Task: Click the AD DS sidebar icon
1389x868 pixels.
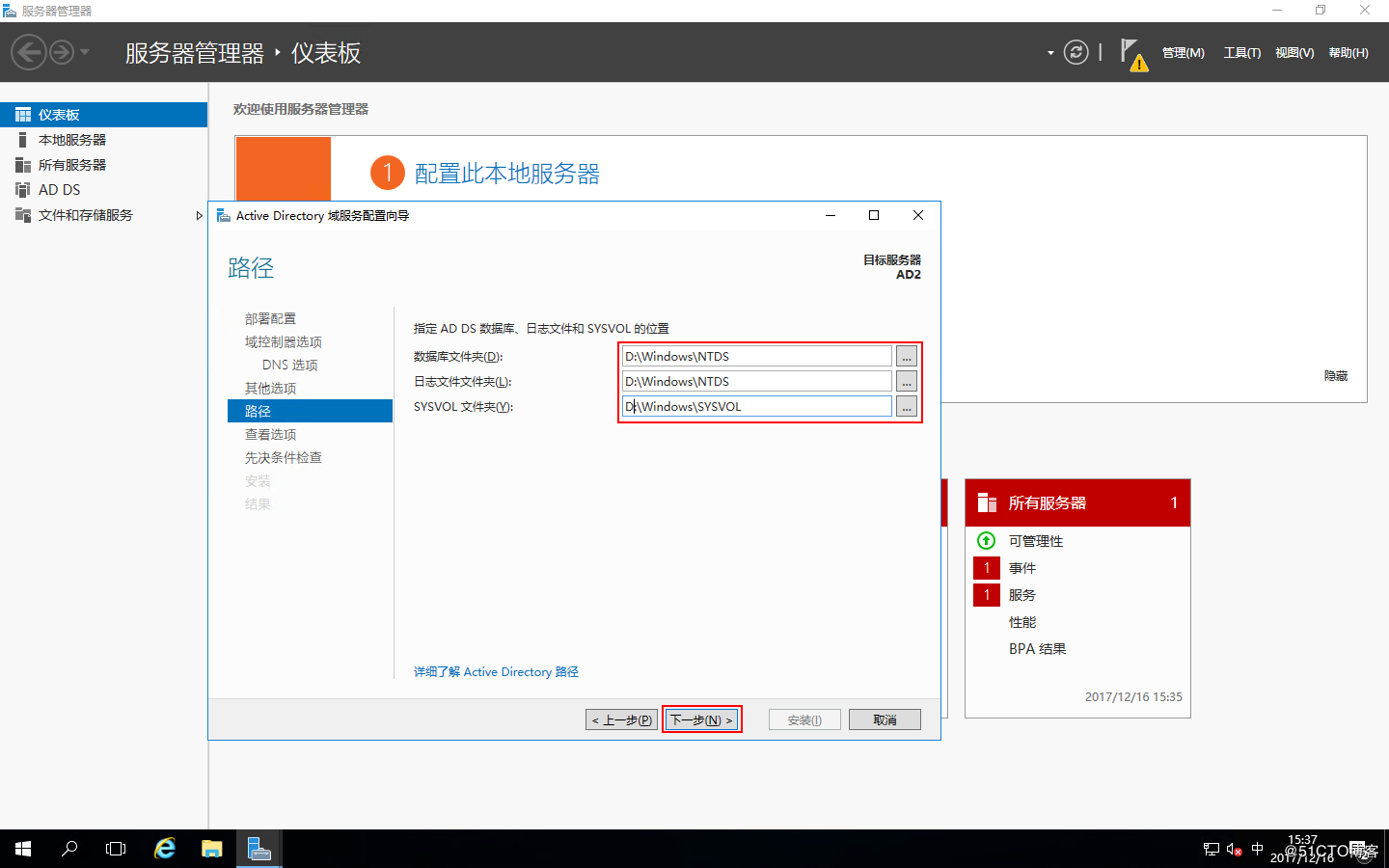Action: (23, 190)
